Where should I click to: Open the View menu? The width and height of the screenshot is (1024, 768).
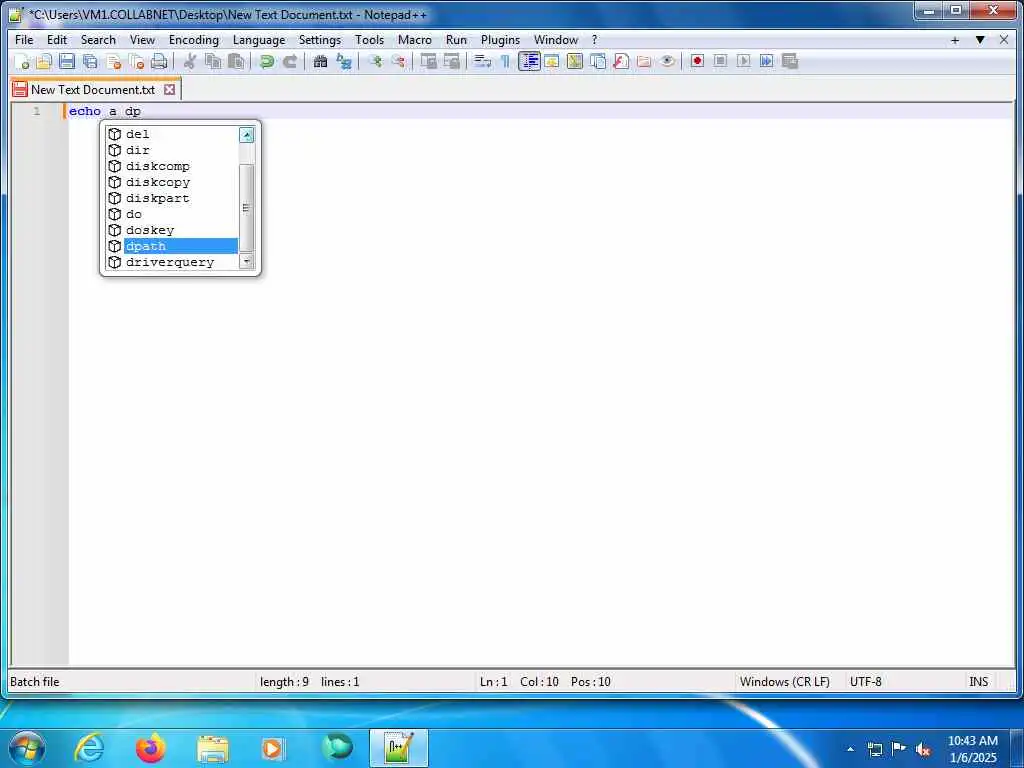point(142,40)
